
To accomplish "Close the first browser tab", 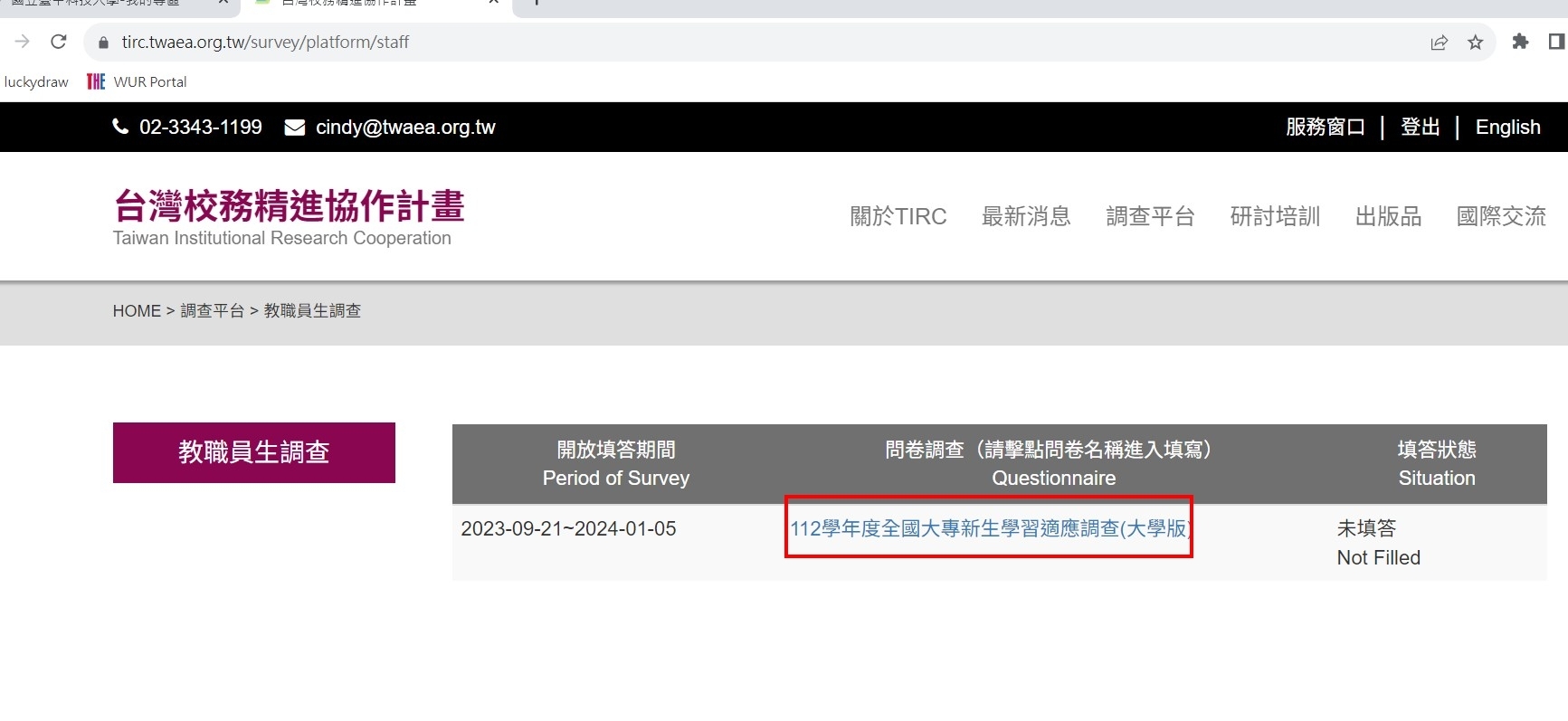I will click(x=223, y=3).
